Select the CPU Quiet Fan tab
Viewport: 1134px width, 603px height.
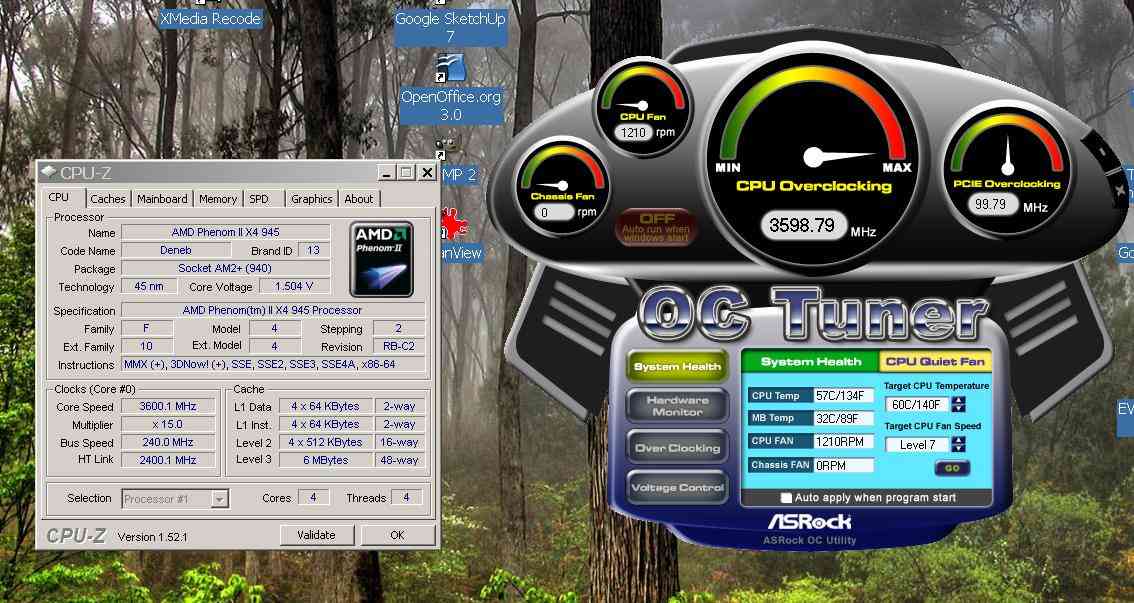(935, 362)
